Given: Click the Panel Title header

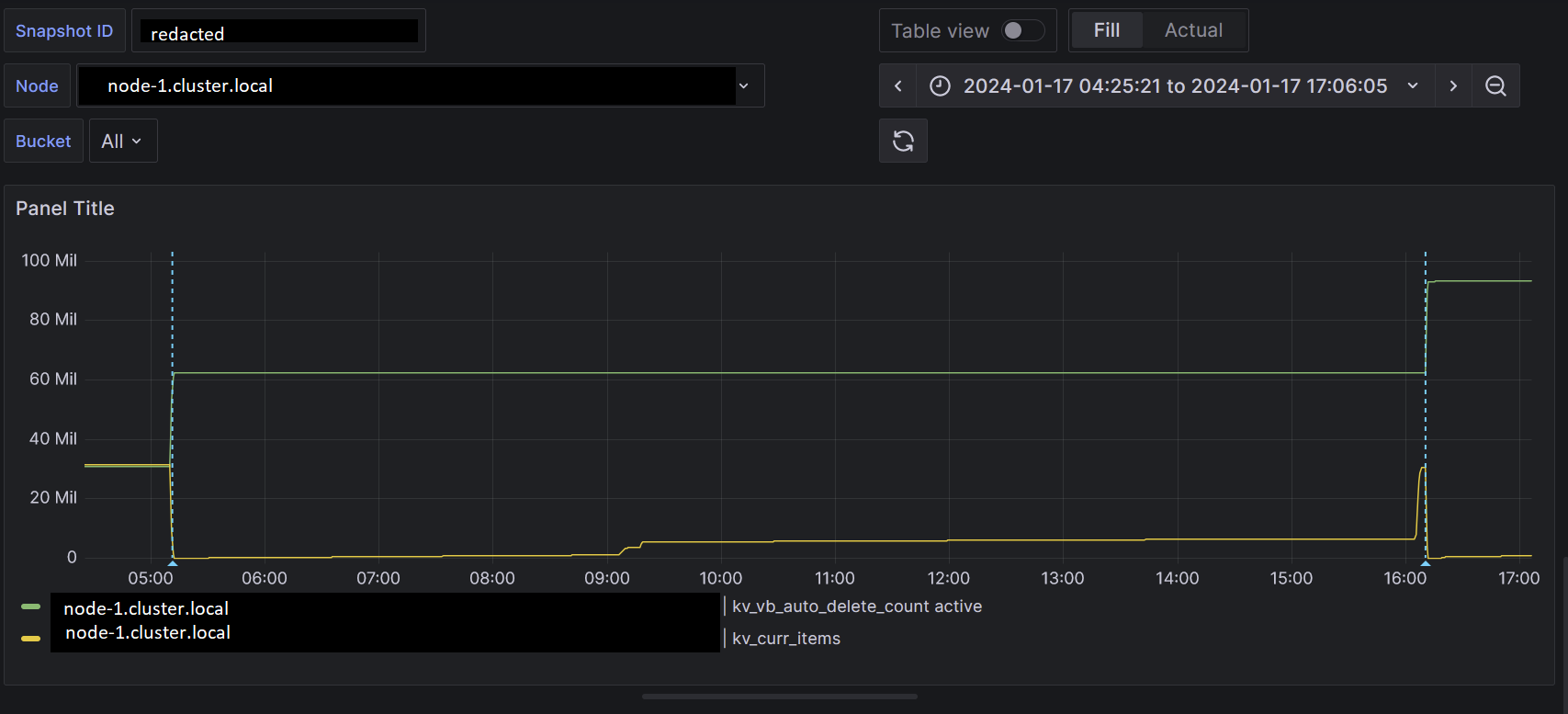Looking at the screenshot, I should [x=65, y=209].
